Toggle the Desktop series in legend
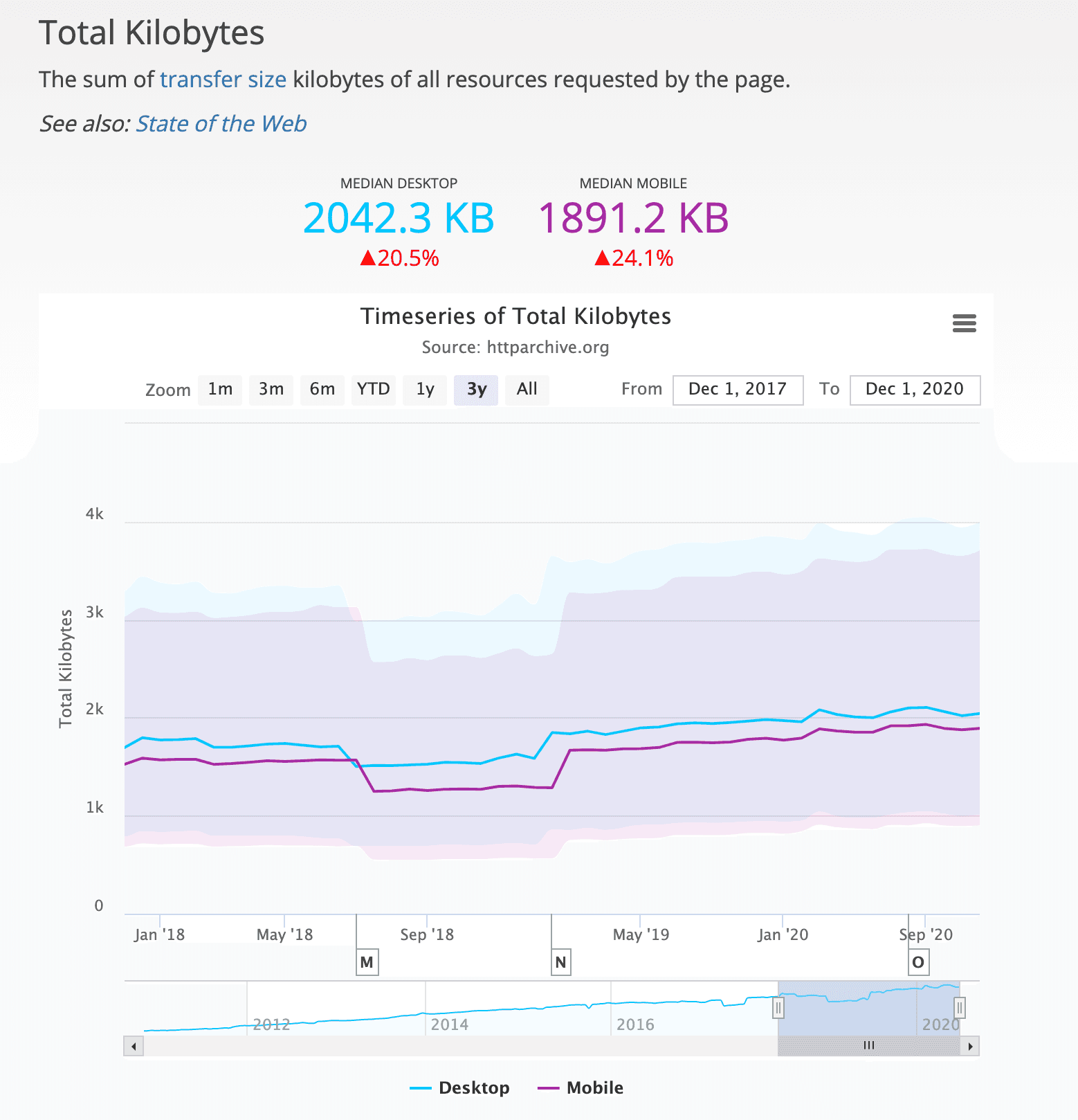The width and height of the screenshot is (1078, 1120). 460,1088
